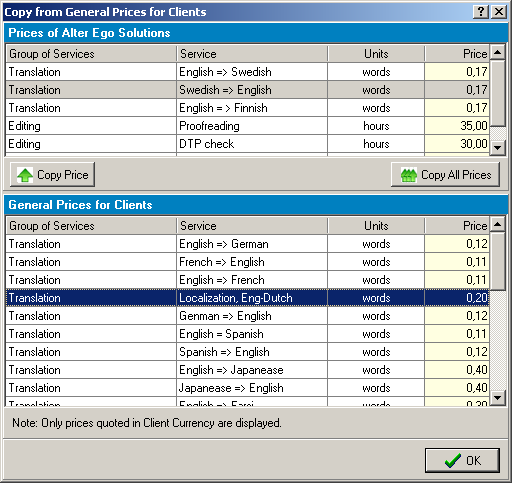Sort upper table by Group of Services header

point(91,54)
